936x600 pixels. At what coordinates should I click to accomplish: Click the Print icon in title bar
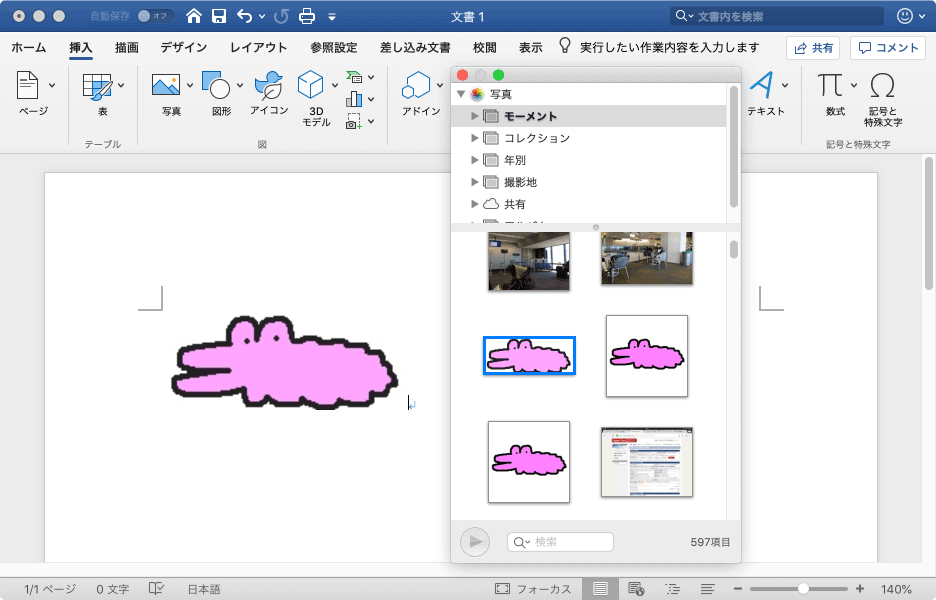tap(308, 16)
